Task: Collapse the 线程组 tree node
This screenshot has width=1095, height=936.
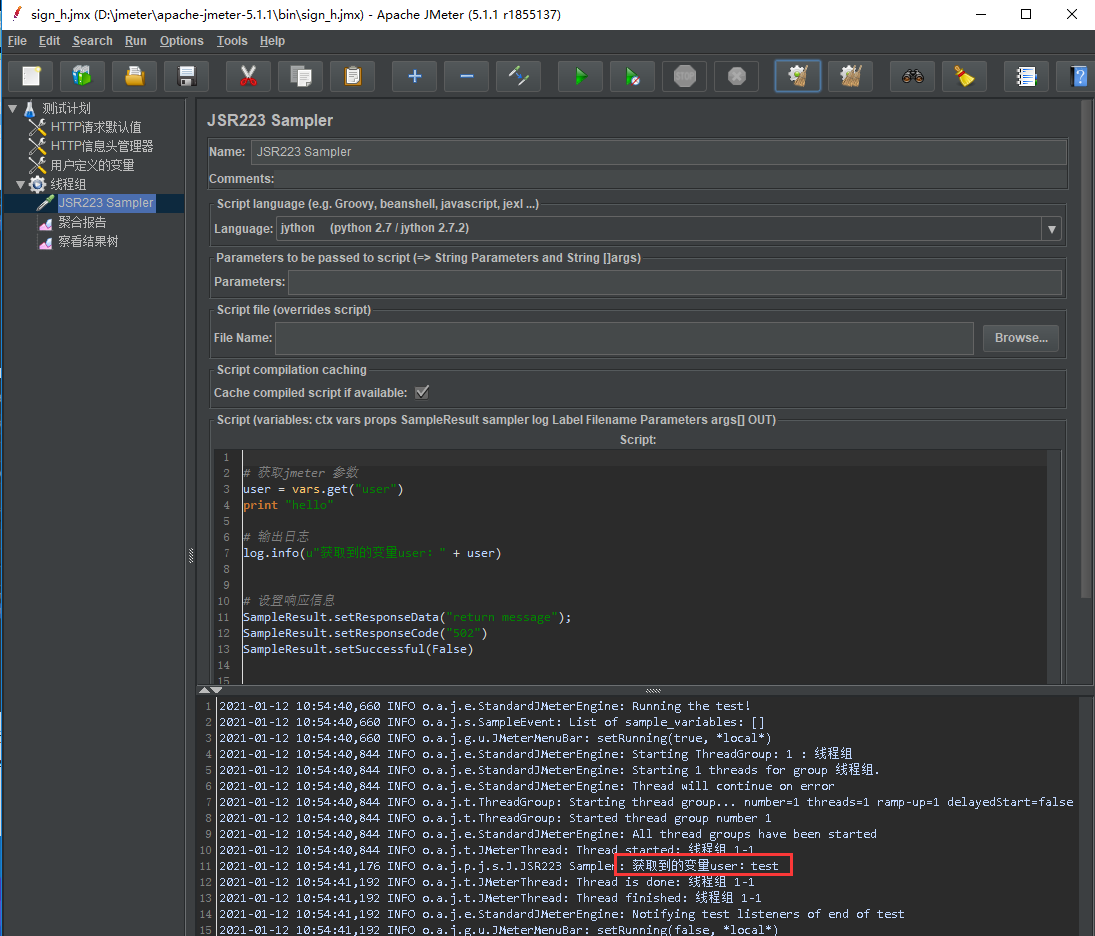Action: [x=21, y=184]
